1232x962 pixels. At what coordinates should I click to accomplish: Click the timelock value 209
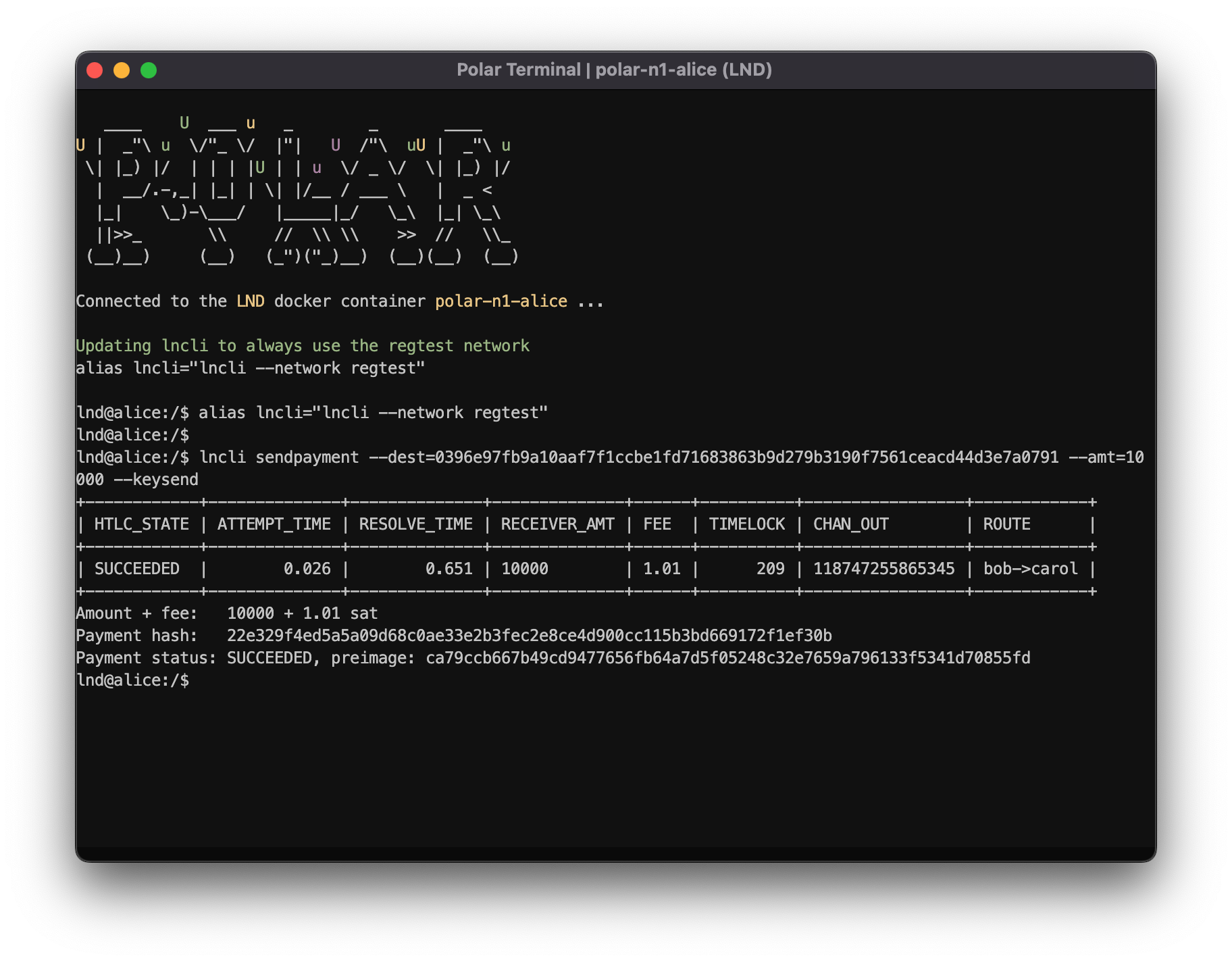771,569
